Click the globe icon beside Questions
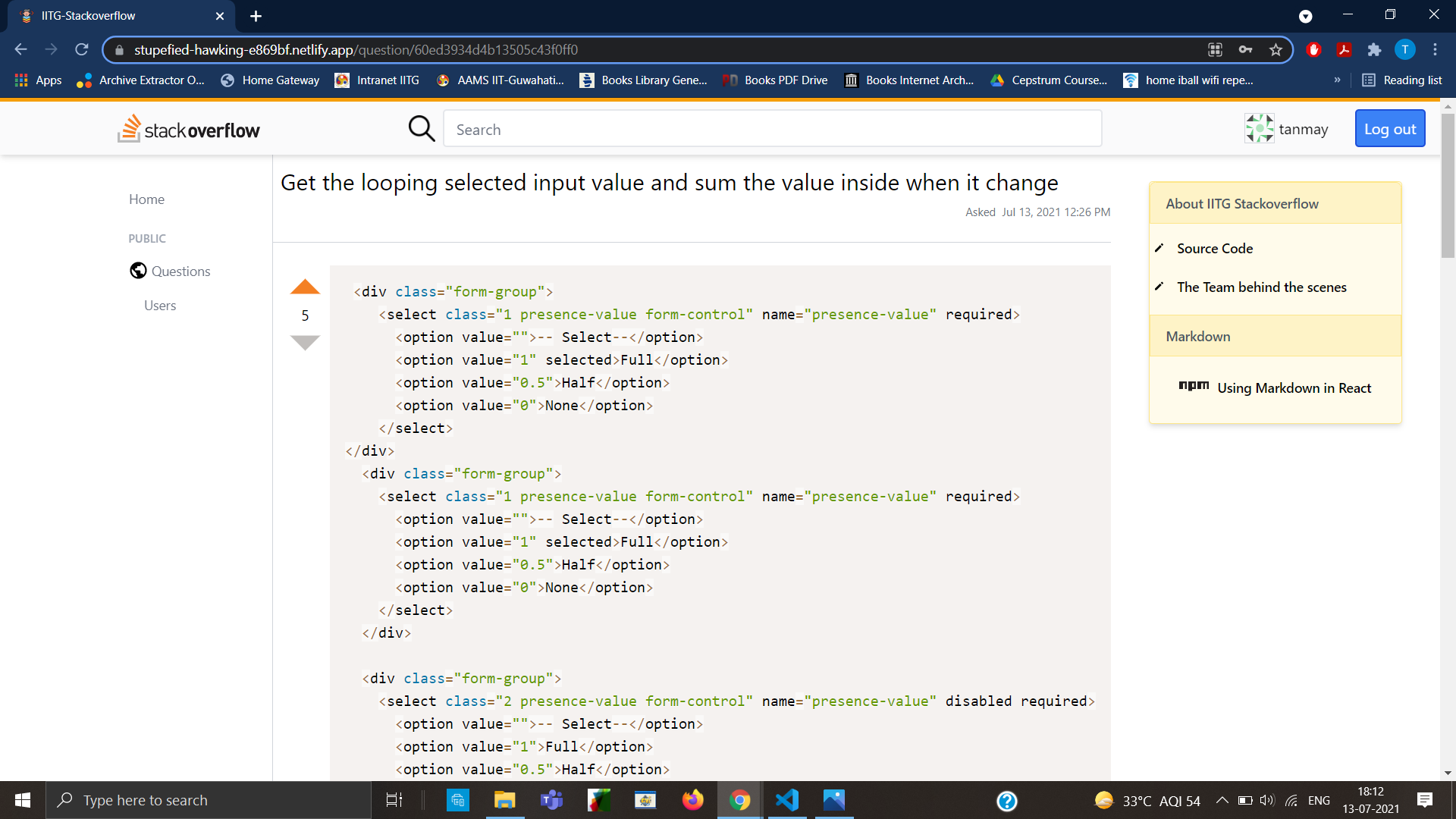The width and height of the screenshot is (1456, 819). point(138,271)
